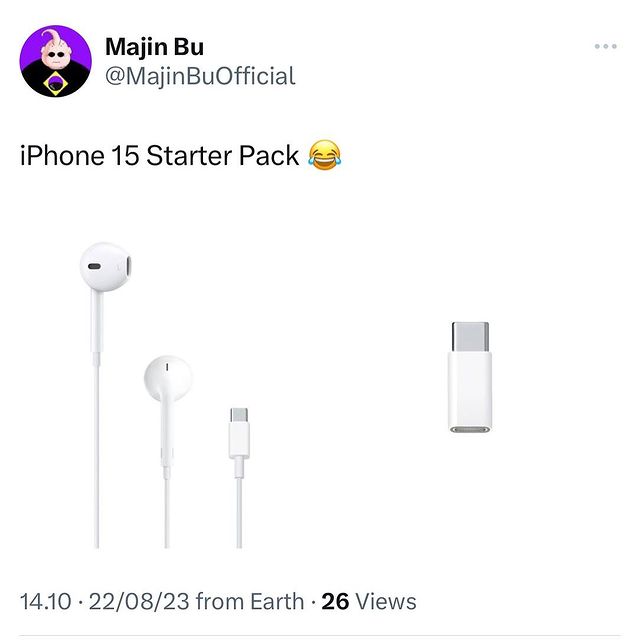Click the yellow diamond on avatar
This screenshot has height=640, width=640.
point(55,84)
